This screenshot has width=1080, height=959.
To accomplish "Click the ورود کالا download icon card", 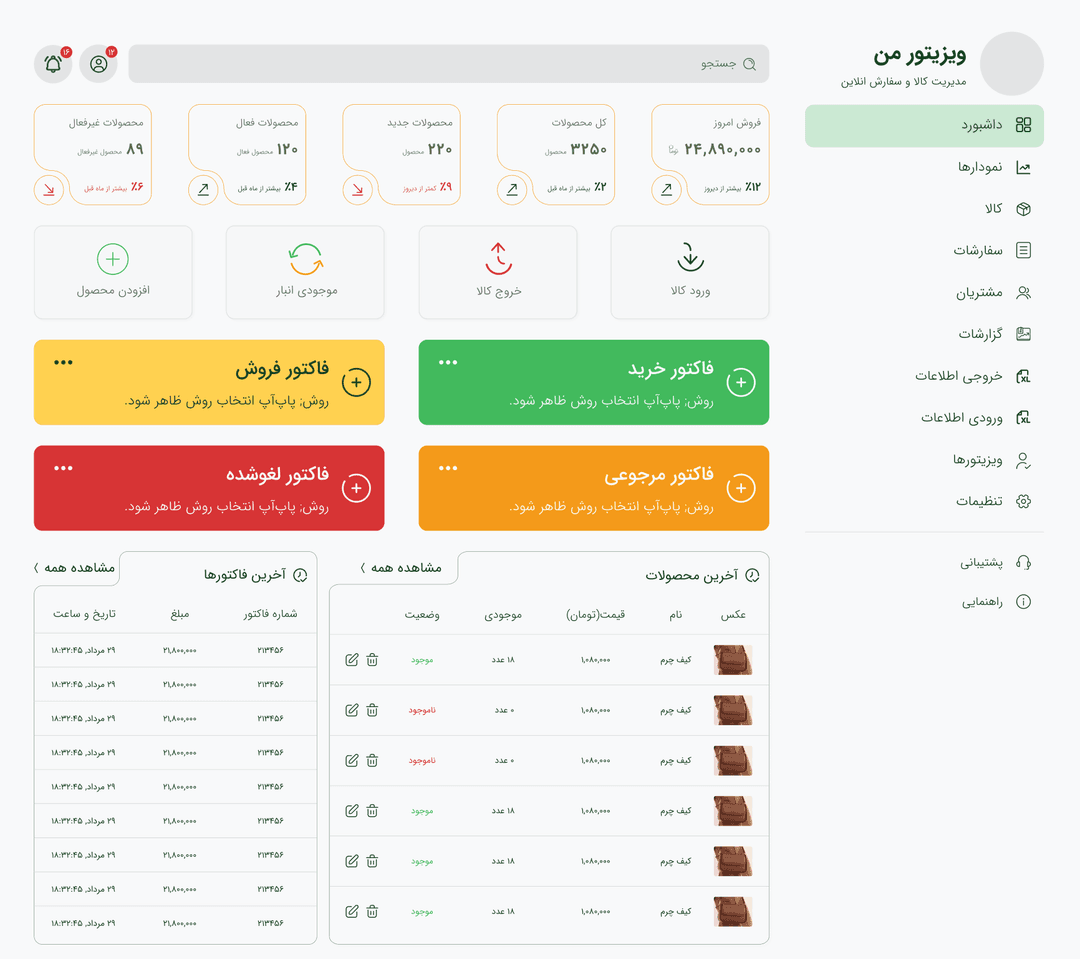I will [x=689, y=272].
